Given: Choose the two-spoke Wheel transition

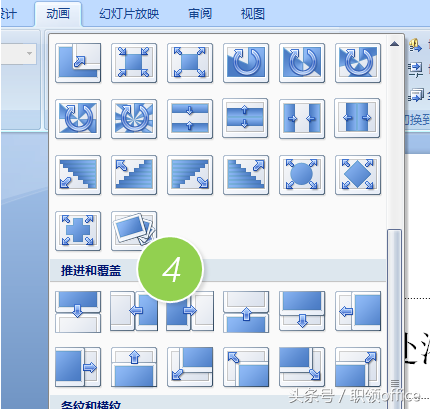Looking at the screenshot, I should (x=302, y=63).
